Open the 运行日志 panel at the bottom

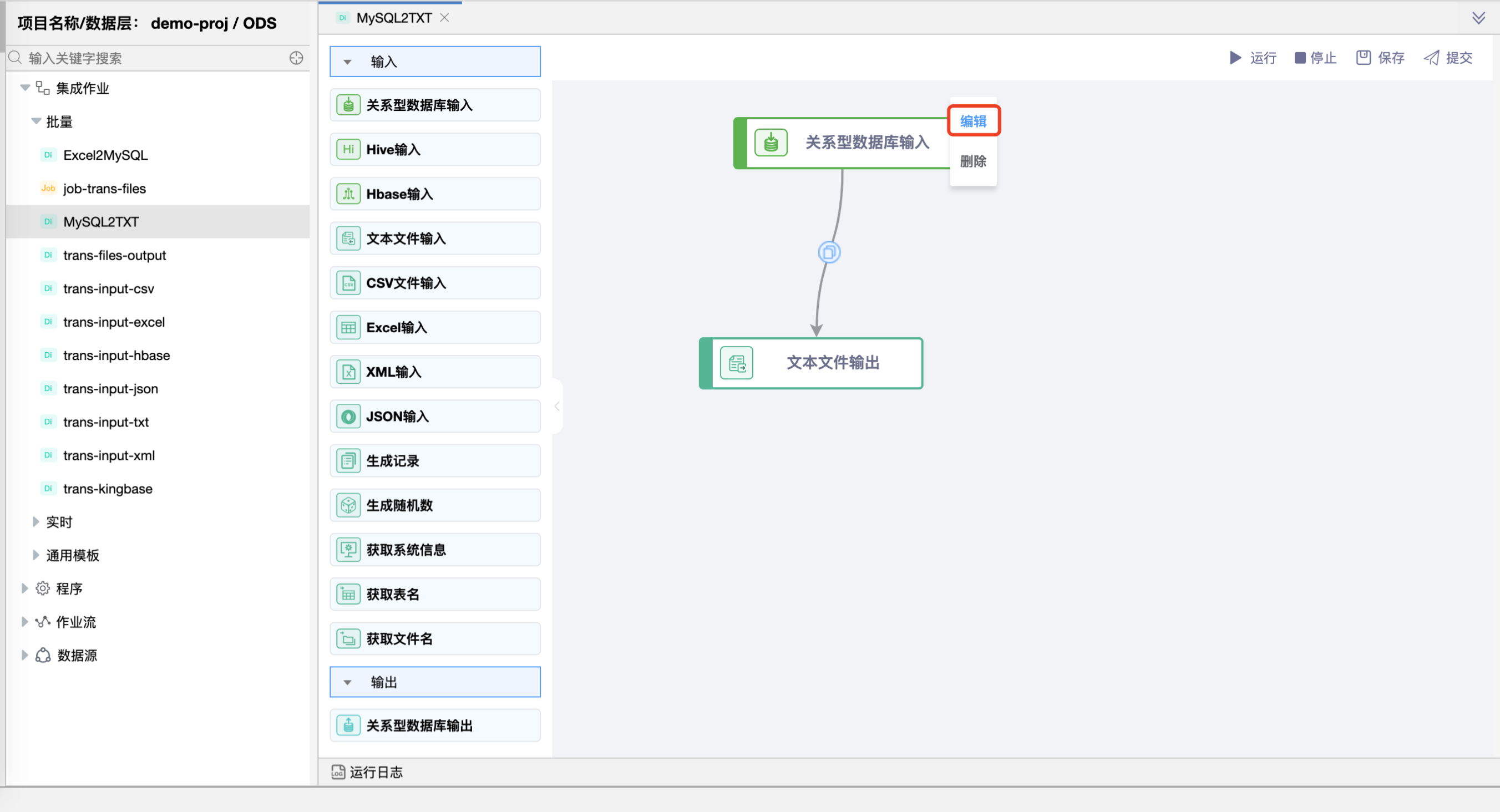tap(375, 772)
